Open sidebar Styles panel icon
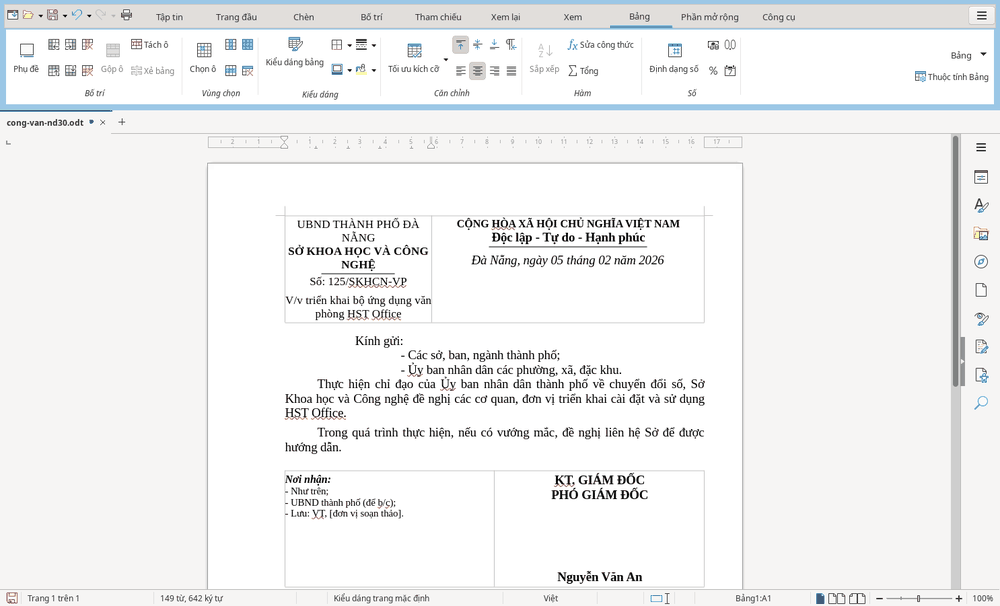This screenshot has height=606, width=1000. tap(981, 205)
